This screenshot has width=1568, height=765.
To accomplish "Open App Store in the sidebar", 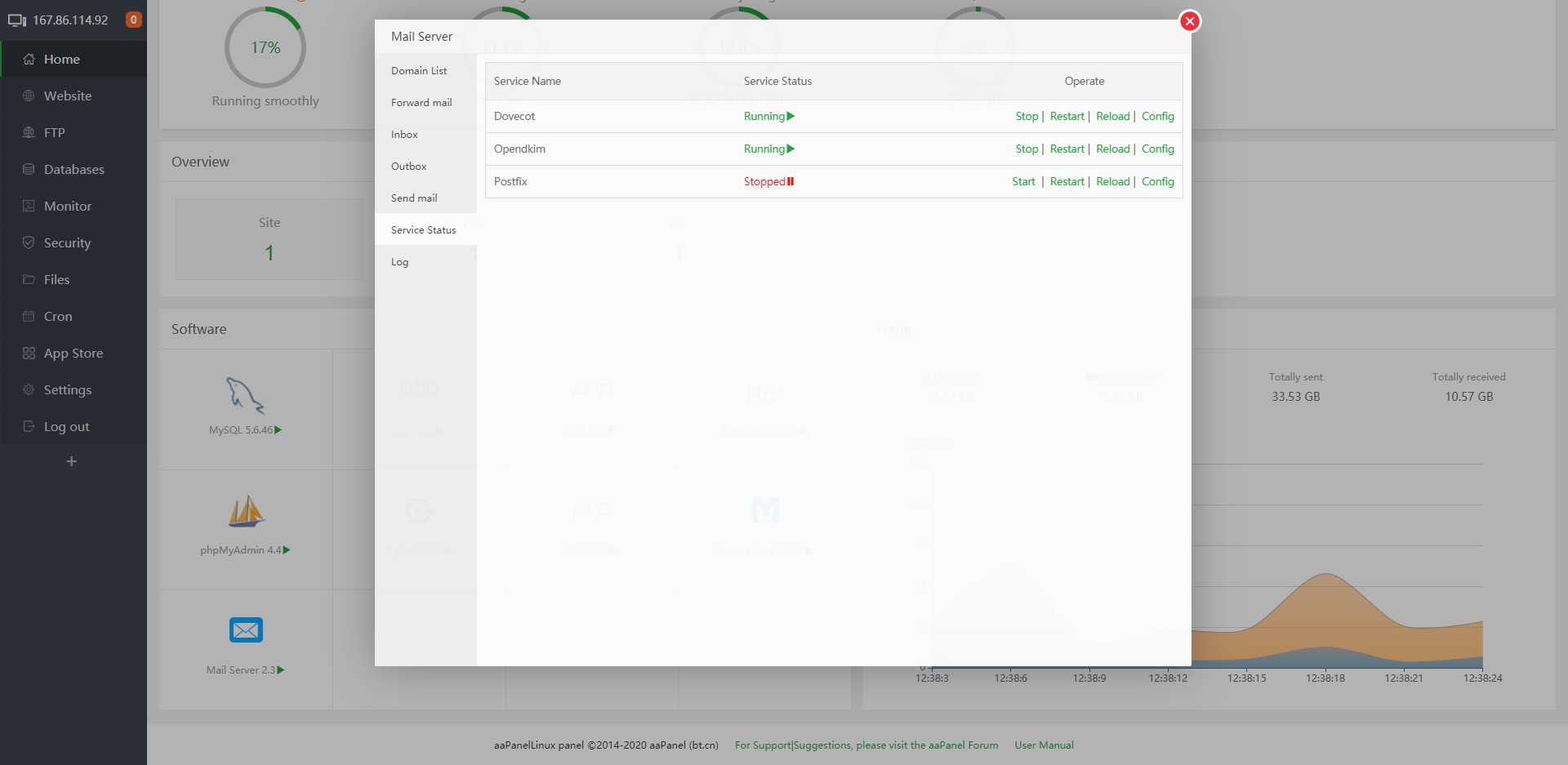I will (x=73, y=354).
